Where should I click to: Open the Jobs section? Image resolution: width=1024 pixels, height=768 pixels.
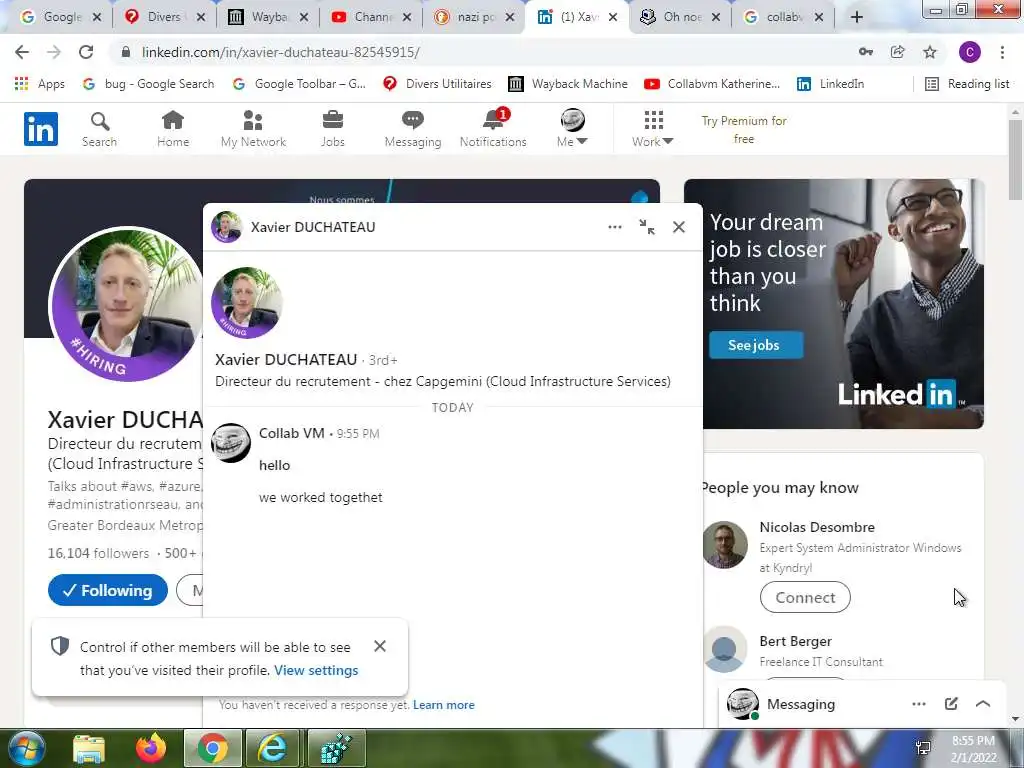tap(332, 129)
